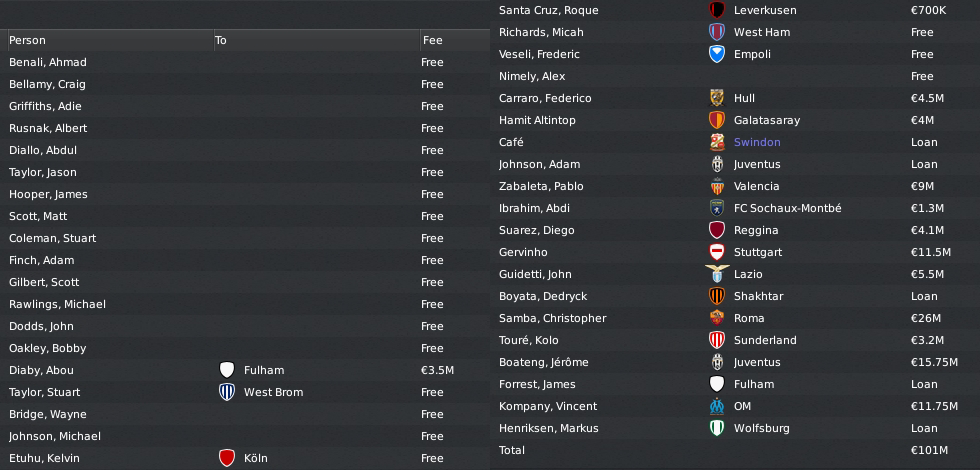
Task: Open the Wolfsburg club name
Action: click(x=761, y=428)
